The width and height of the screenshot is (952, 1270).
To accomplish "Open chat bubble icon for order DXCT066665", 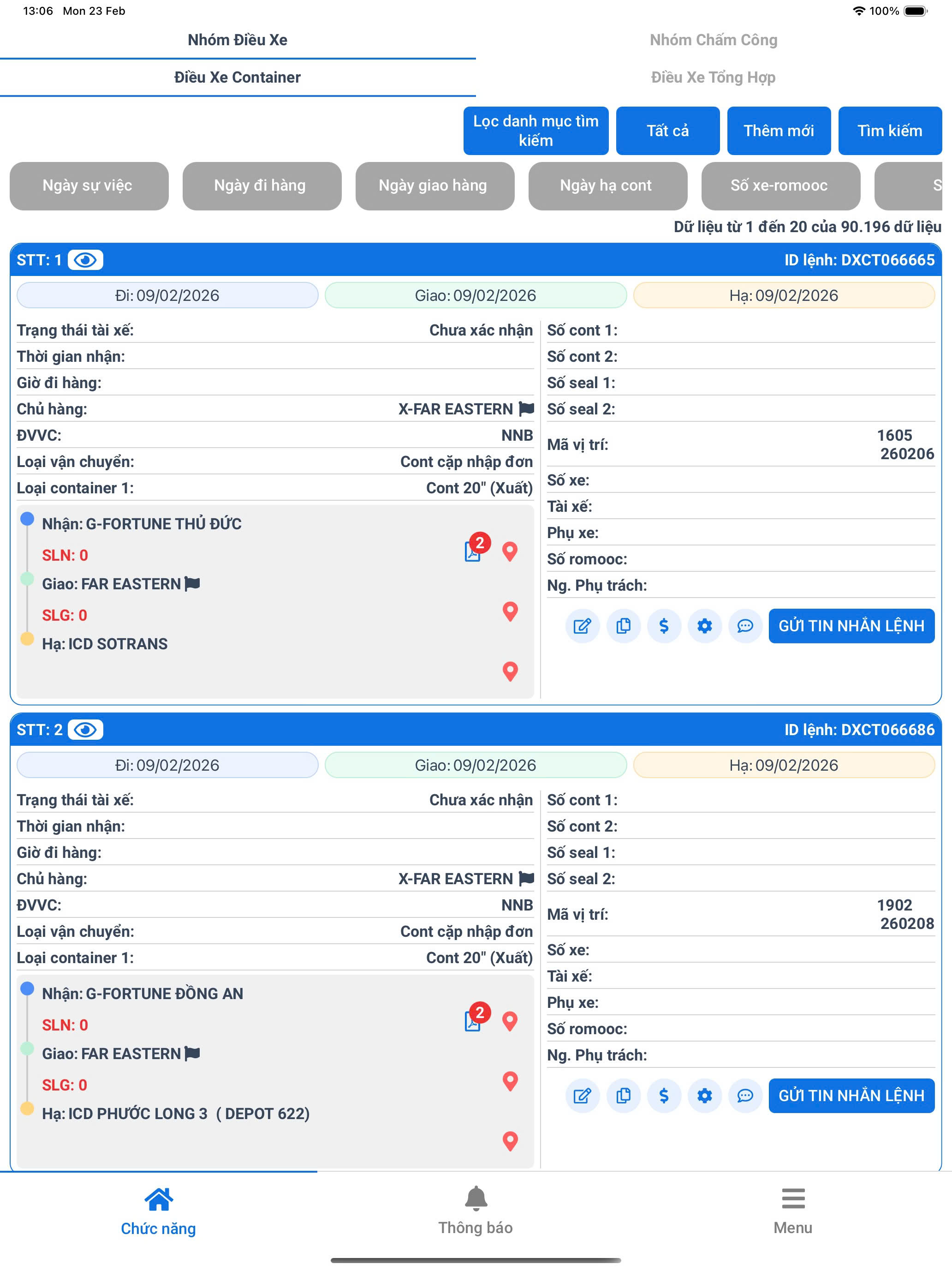I will [745, 626].
